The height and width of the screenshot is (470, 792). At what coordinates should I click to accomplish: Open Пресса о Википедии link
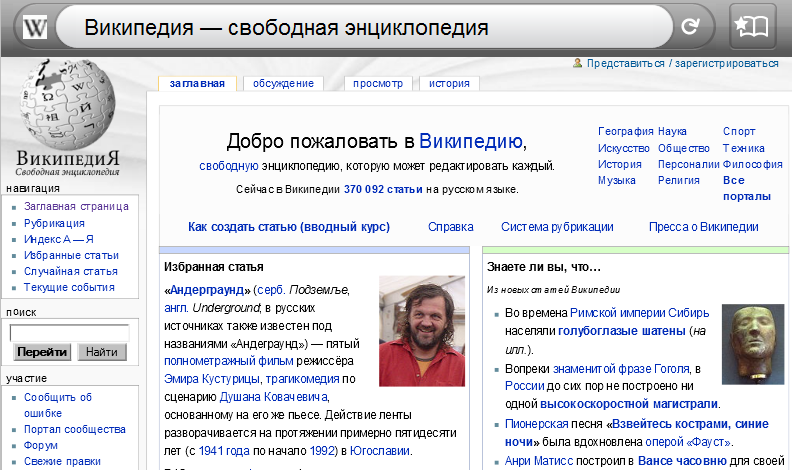[704, 227]
